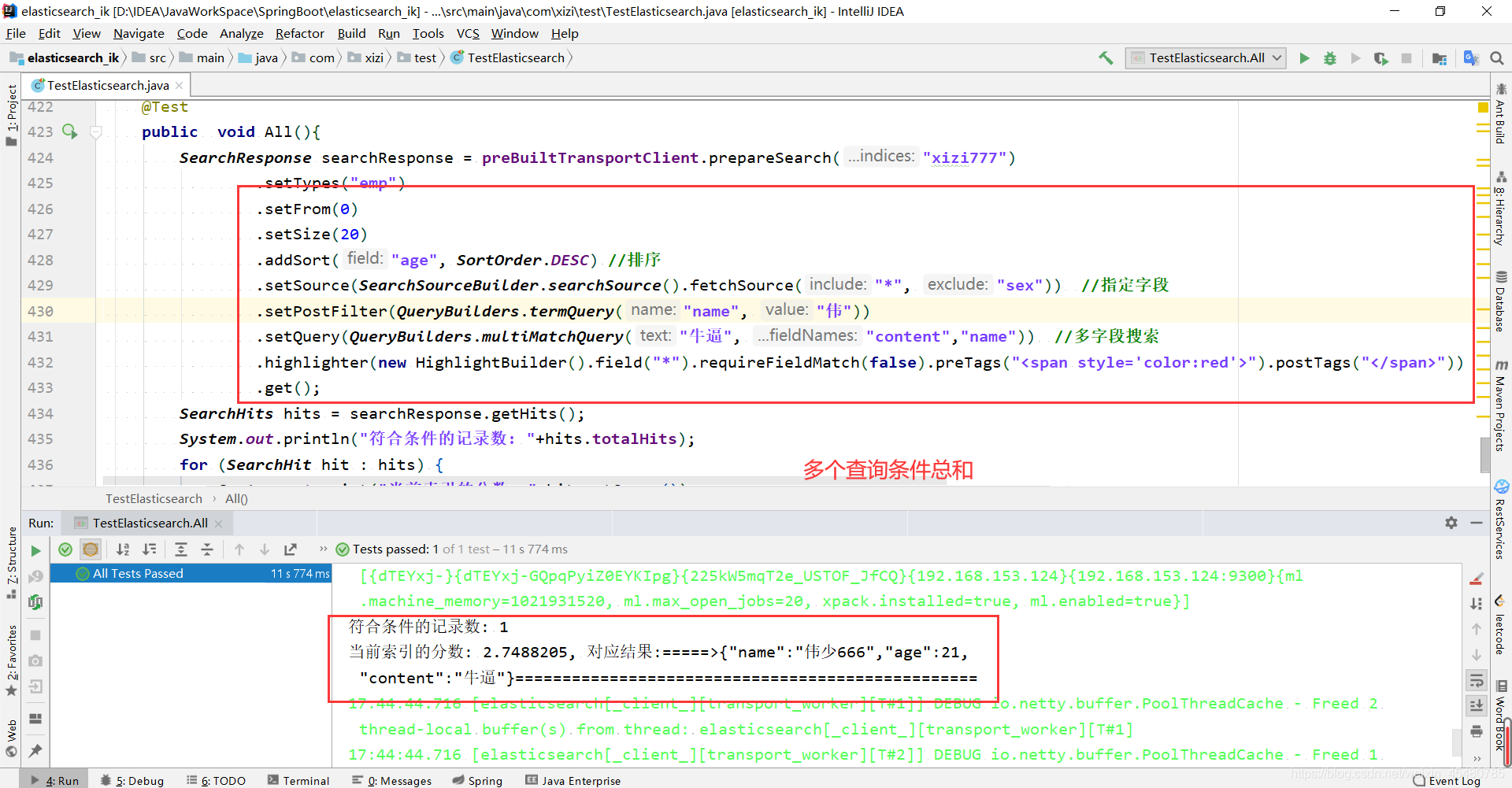Viewport: 1512px width, 788px height.
Task: Place cursor on line number 430
Action: tap(40, 311)
